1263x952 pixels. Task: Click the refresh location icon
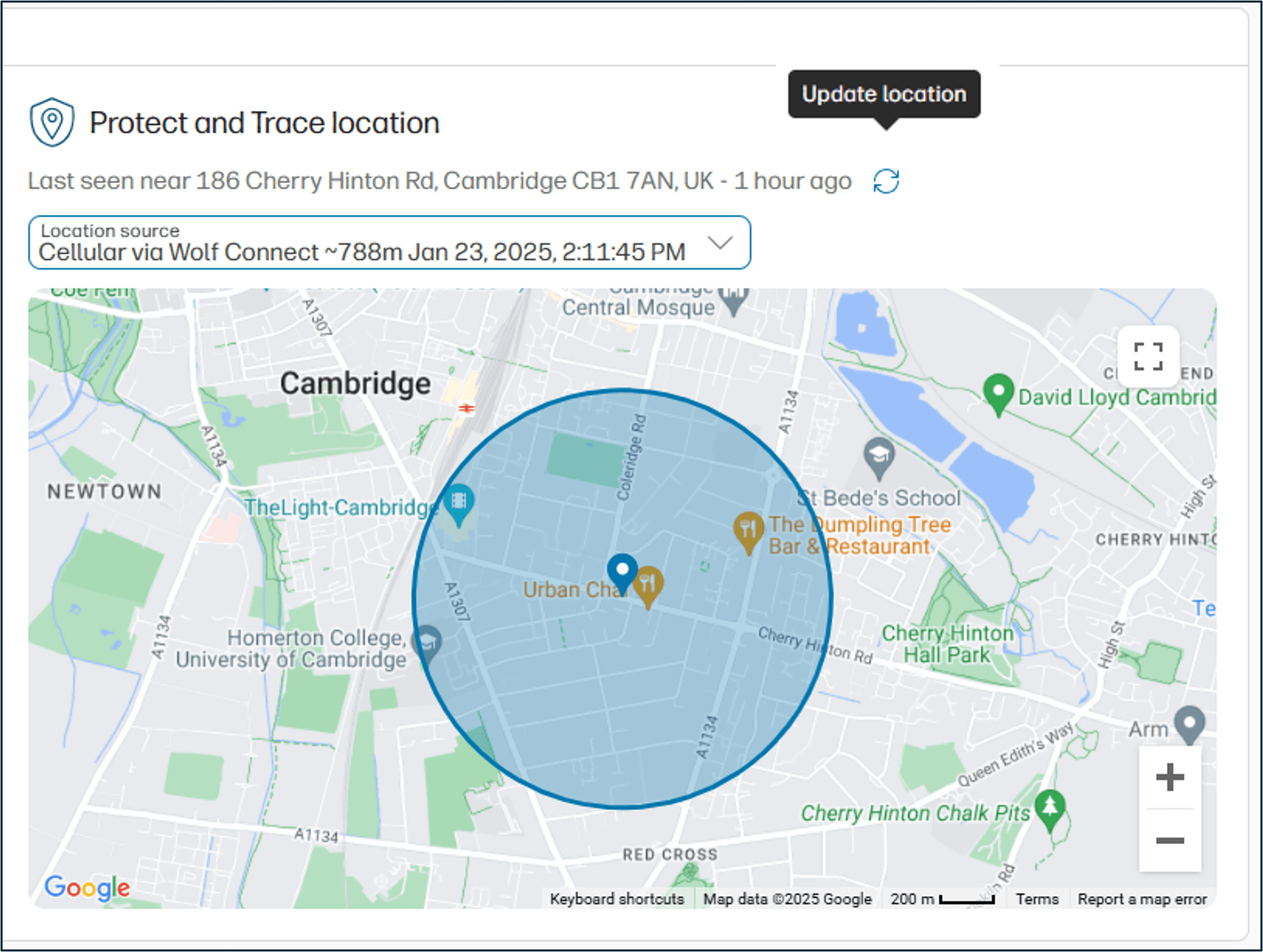pyautogui.click(x=884, y=181)
